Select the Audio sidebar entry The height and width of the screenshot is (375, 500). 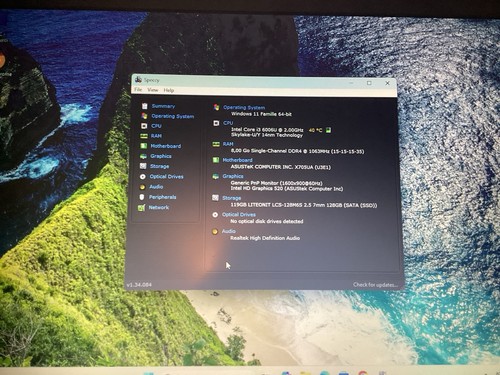[x=156, y=187]
